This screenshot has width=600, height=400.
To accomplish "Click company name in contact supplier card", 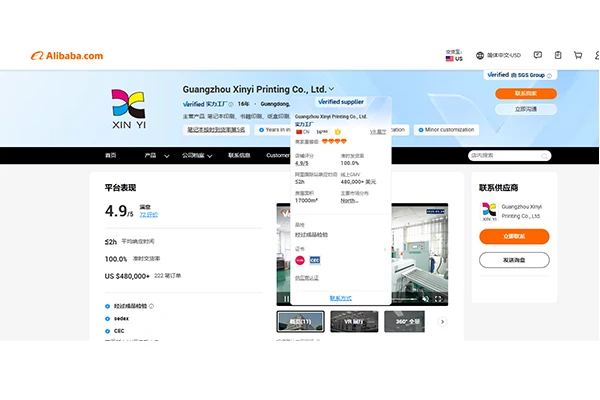I will click(522, 211).
